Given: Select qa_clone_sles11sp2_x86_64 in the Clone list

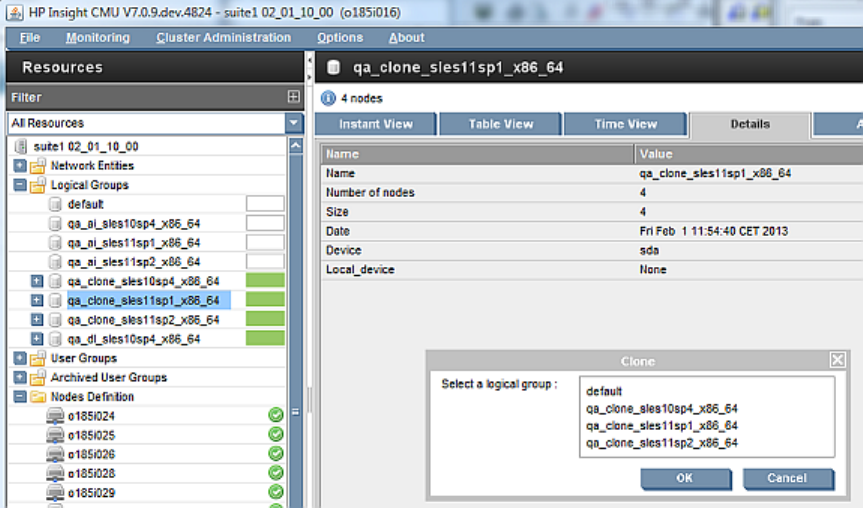Looking at the screenshot, I should 662,442.
